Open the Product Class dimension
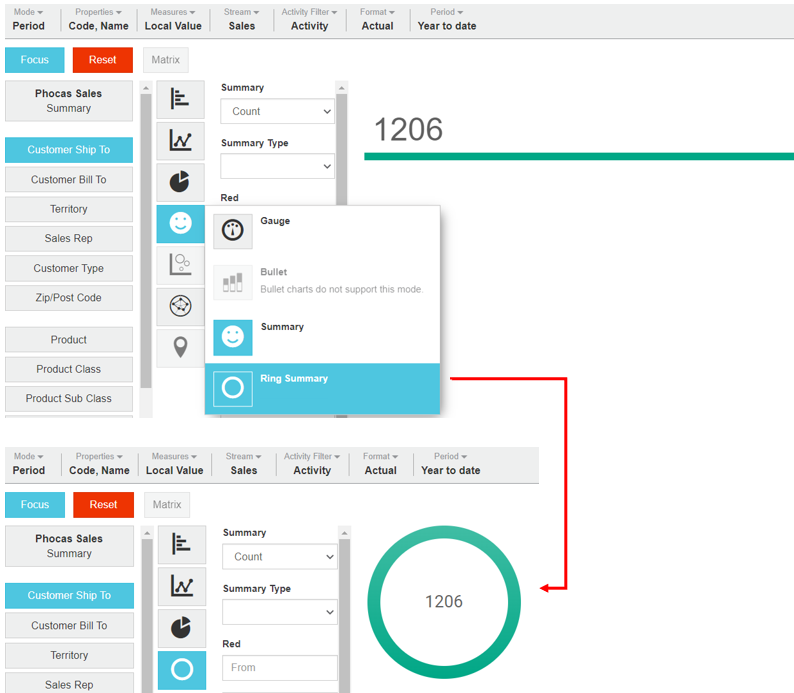The width and height of the screenshot is (794, 693). [69, 369]
